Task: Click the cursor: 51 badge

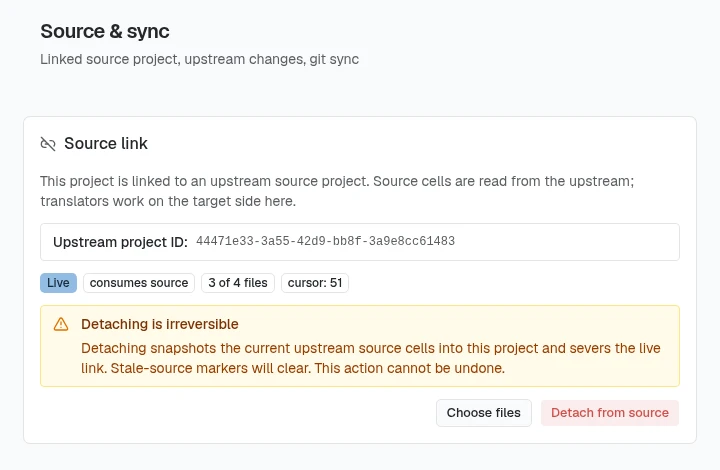Action: pos(315,283)
